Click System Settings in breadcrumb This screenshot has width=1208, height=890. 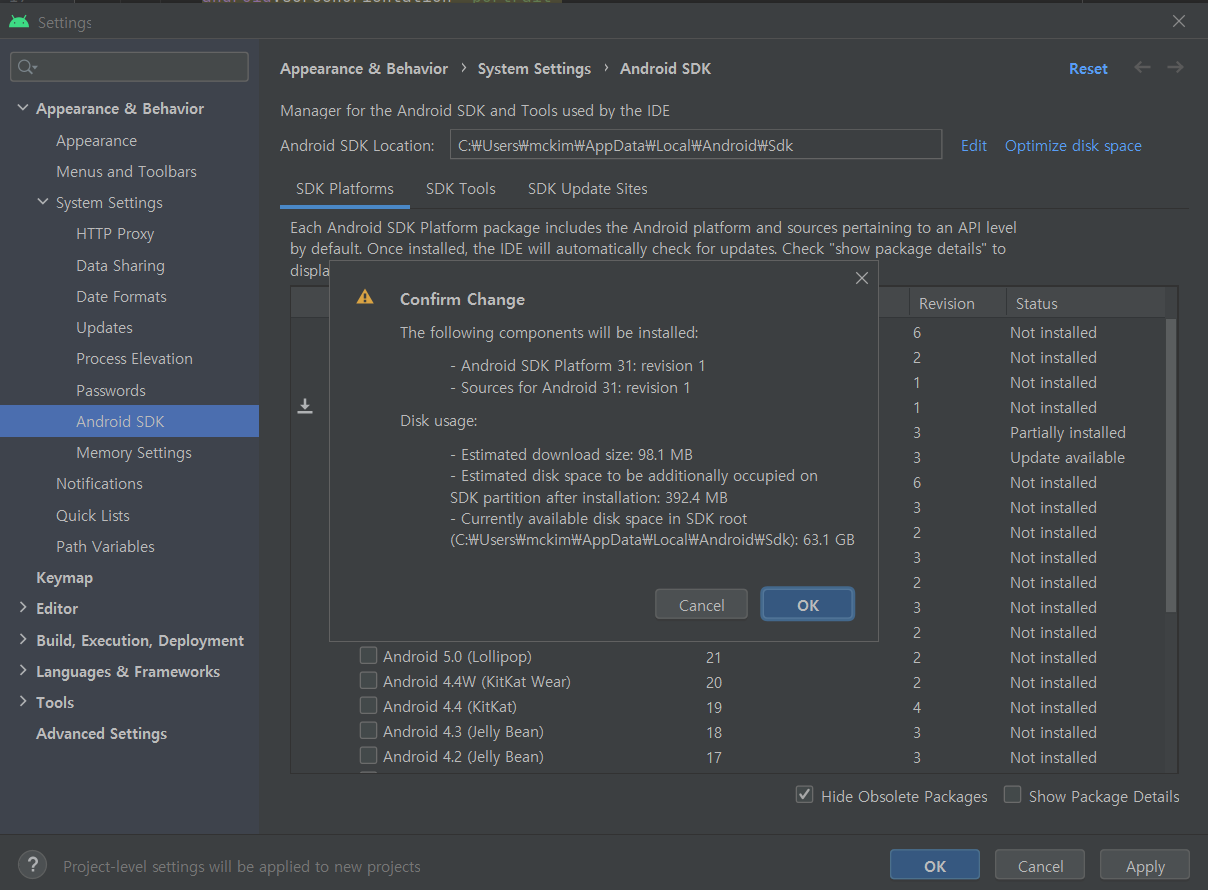pyautogui.click(x=534, y=69)
